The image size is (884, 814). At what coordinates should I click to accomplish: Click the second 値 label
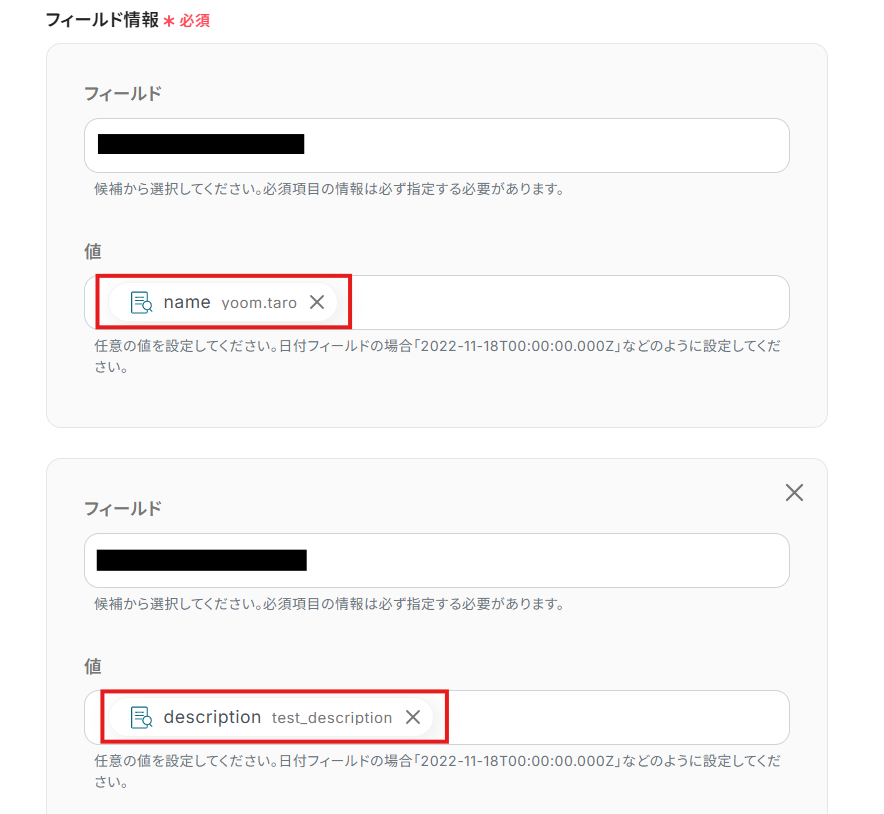93,666
